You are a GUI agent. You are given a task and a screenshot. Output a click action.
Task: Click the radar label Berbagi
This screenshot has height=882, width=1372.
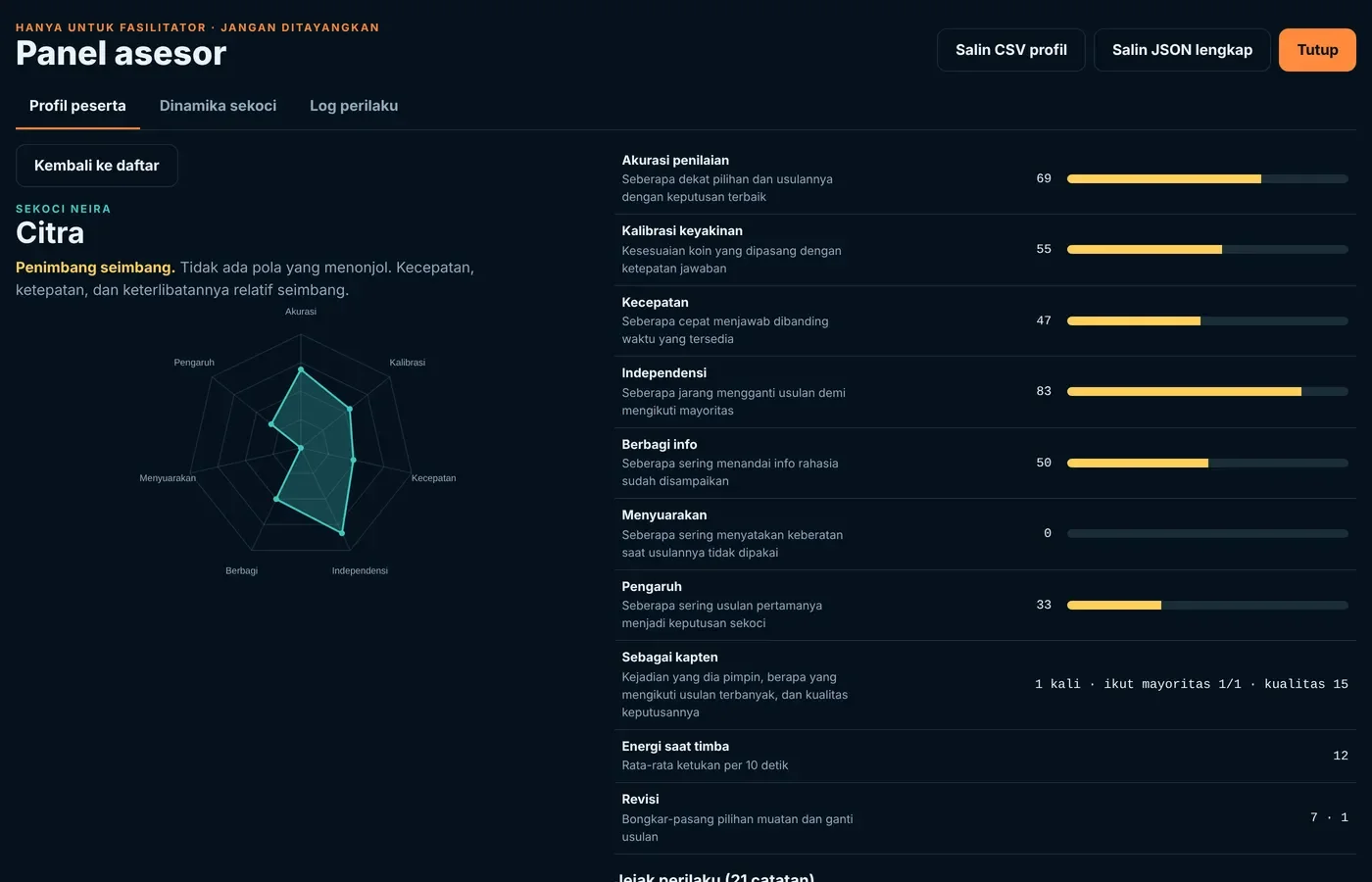coord(241,570)
